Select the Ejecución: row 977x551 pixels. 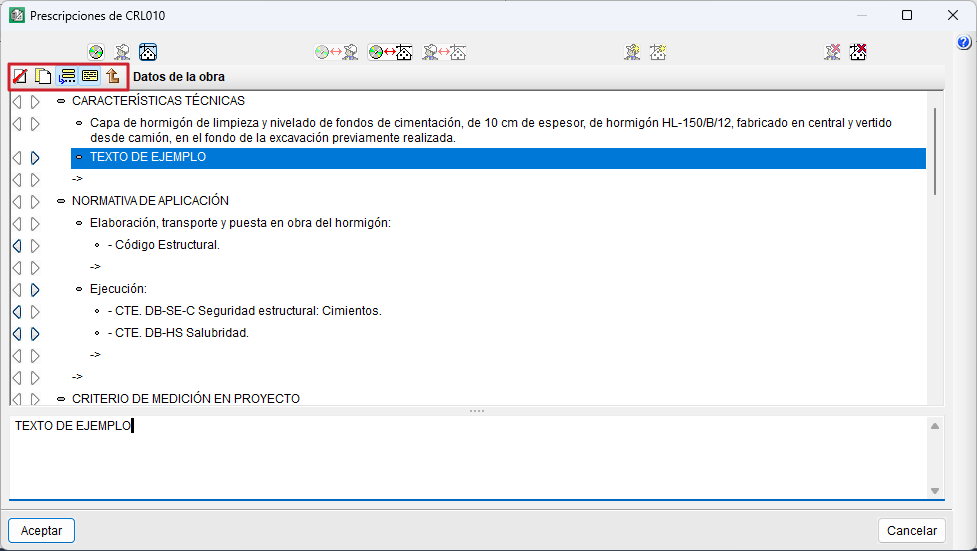(118, 289)
